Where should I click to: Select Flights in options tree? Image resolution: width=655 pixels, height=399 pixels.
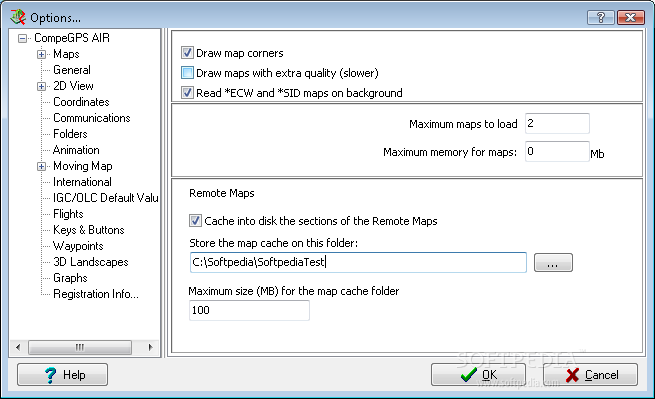(68, 214)
